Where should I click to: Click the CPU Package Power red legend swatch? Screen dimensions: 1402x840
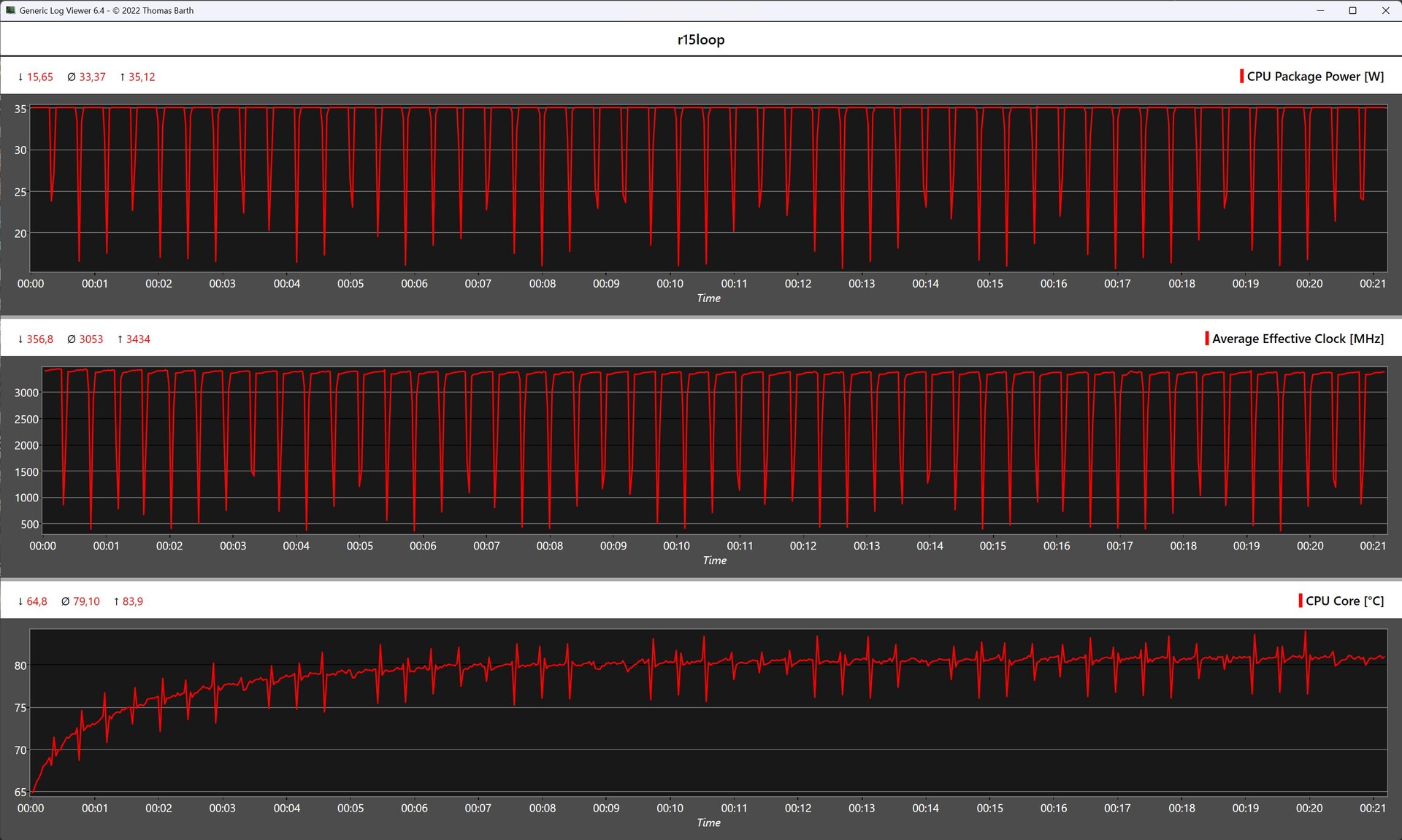click(1241, 77)
